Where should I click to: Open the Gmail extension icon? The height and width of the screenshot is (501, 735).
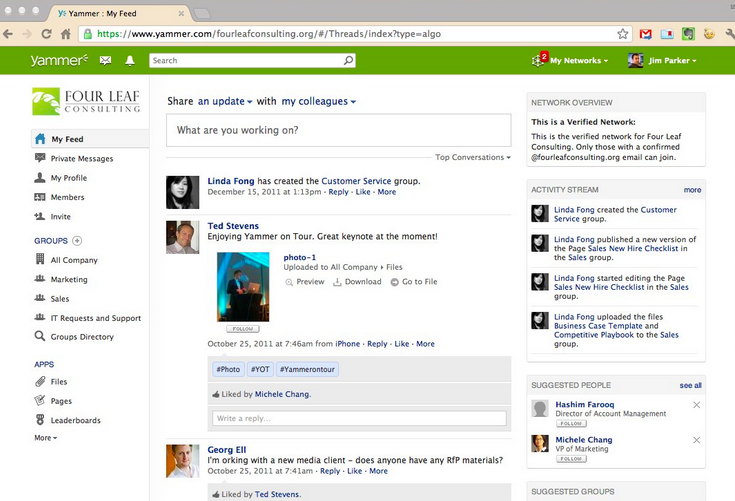tap(645, 34)
